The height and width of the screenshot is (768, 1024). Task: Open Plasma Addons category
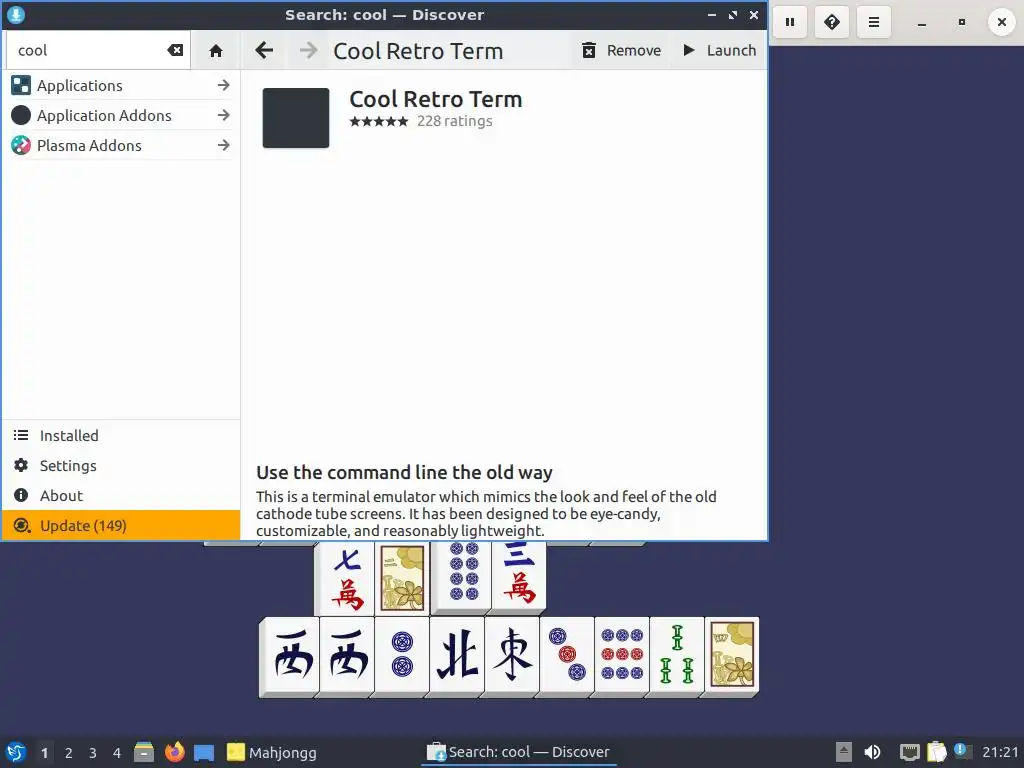(x=121, y=146)
